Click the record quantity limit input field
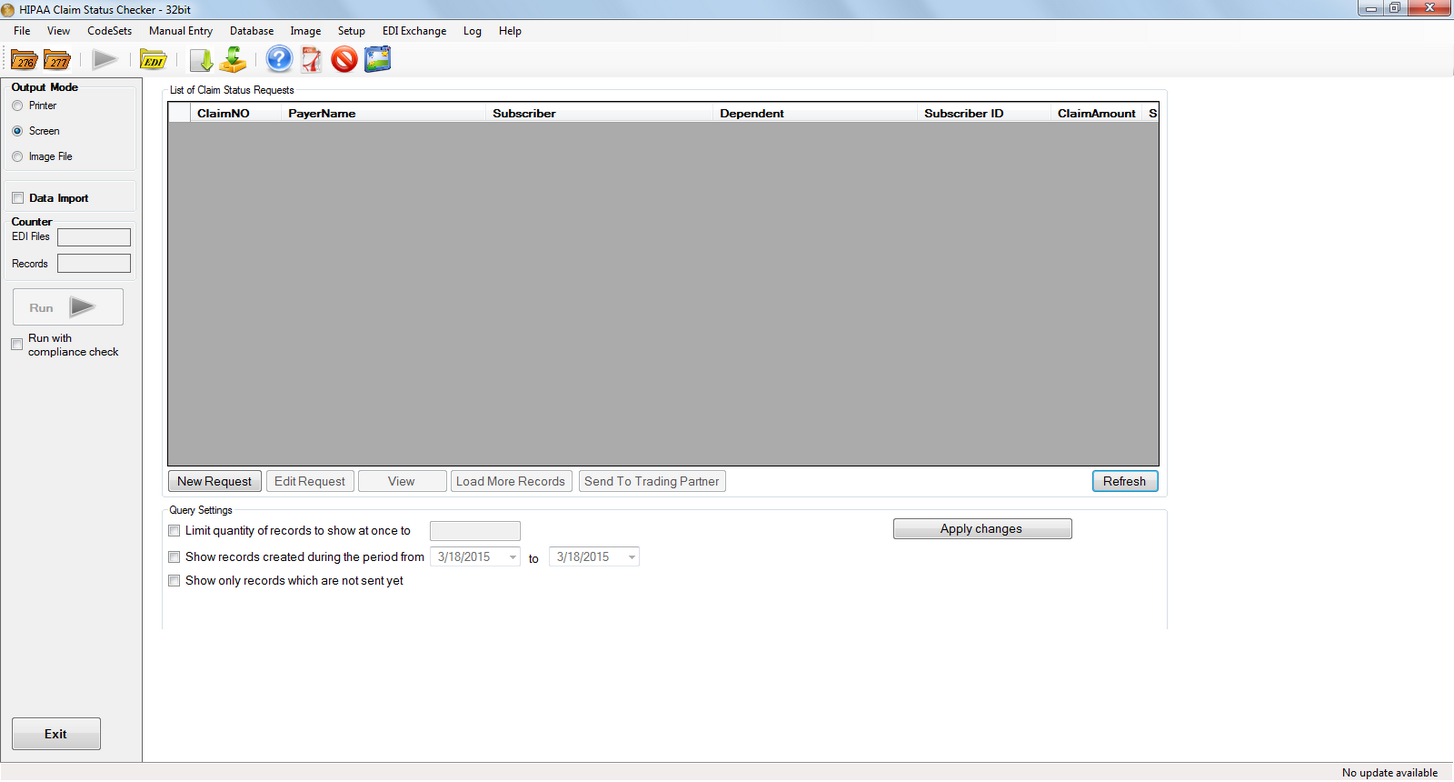 pyautogui.click(x=475, y=531)
